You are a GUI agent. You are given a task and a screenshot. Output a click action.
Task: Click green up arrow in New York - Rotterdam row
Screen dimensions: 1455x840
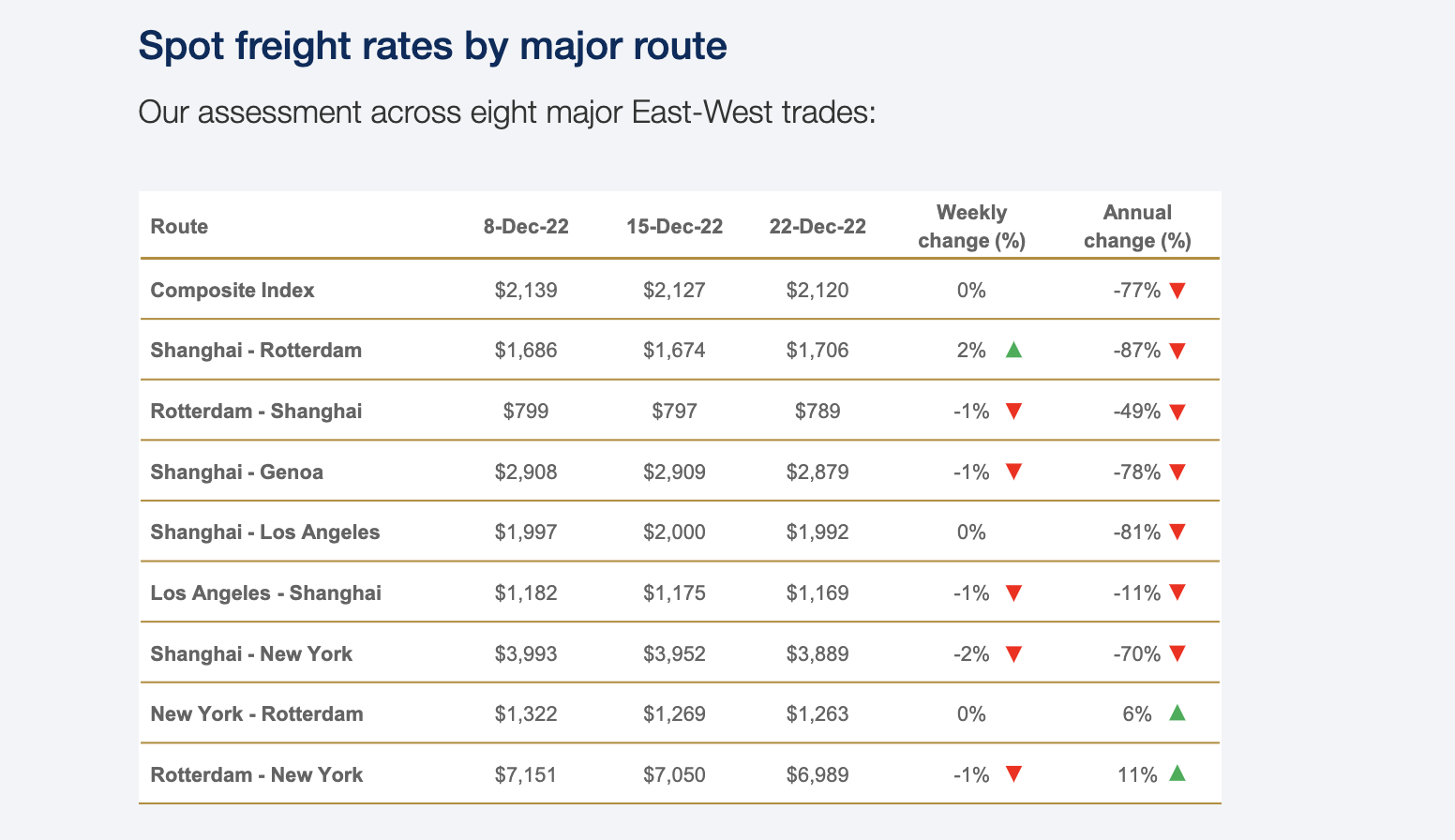[x=1177, y=713]
